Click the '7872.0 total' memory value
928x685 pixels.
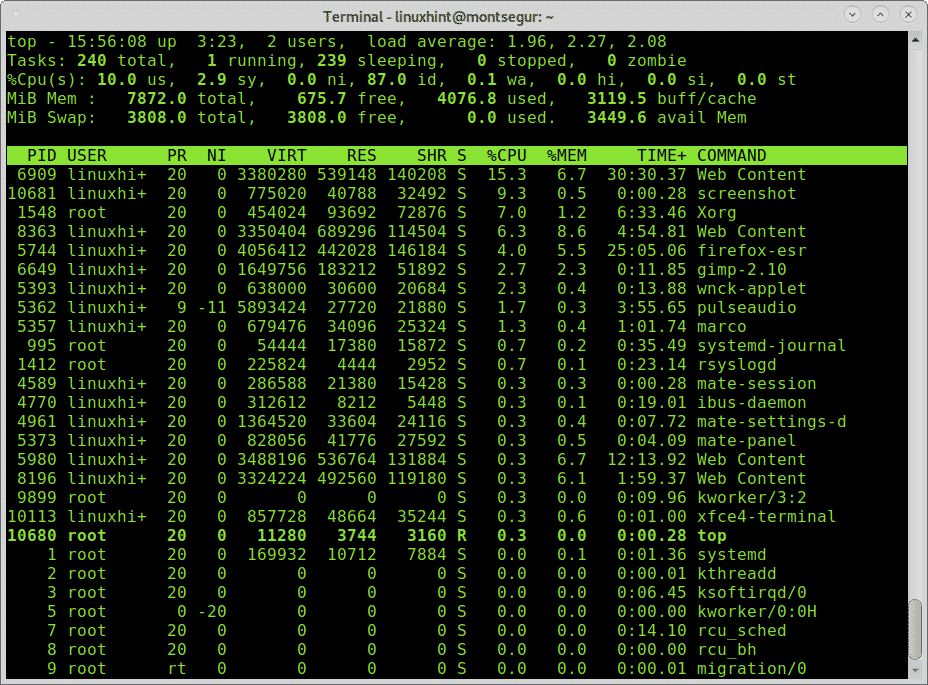186,99
